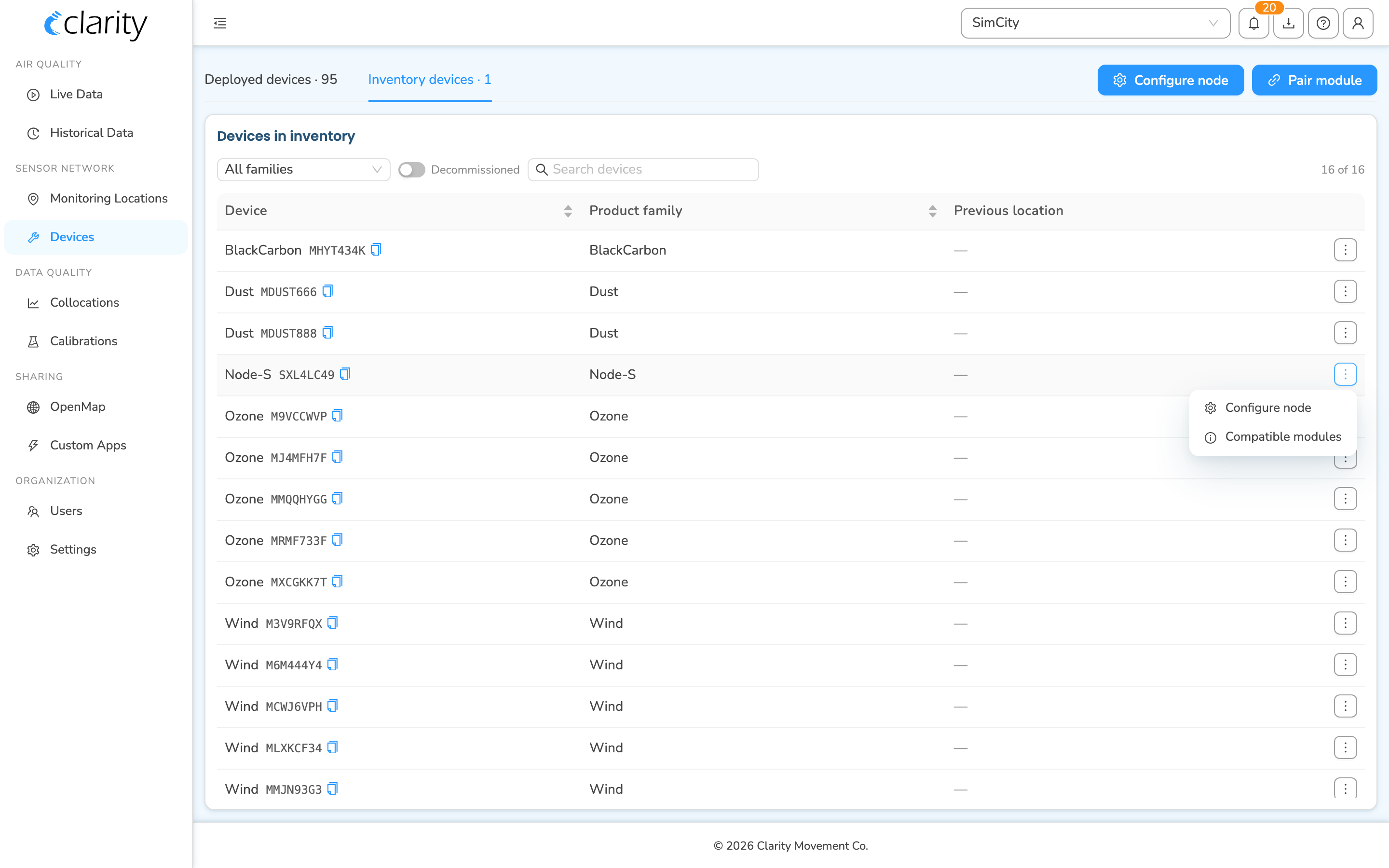This screenshot has height=868, width=1389.
Task: Open actions menu for Dust MDUST666 row
Action: pyautogui.click(x=1346, y=291)
